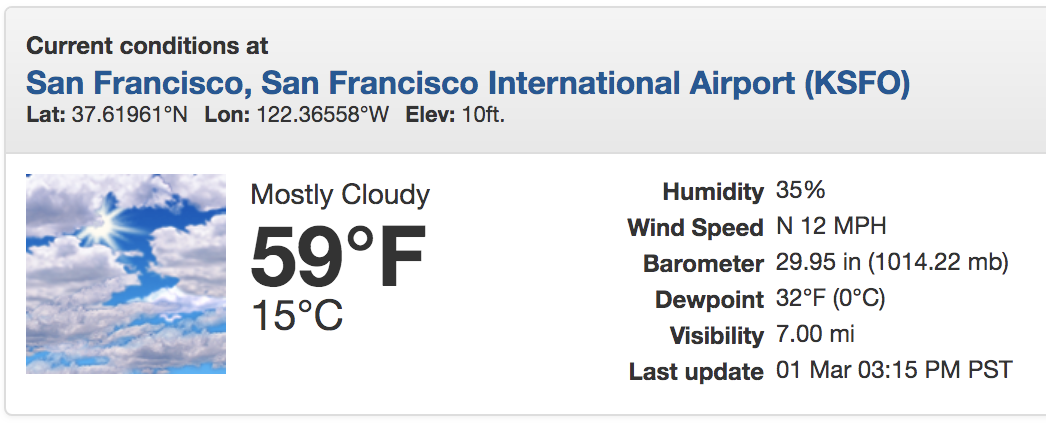Select the 32°F (0°C) dewpoint value
This screenshot has width=1046, height=432.
[831, 299]
